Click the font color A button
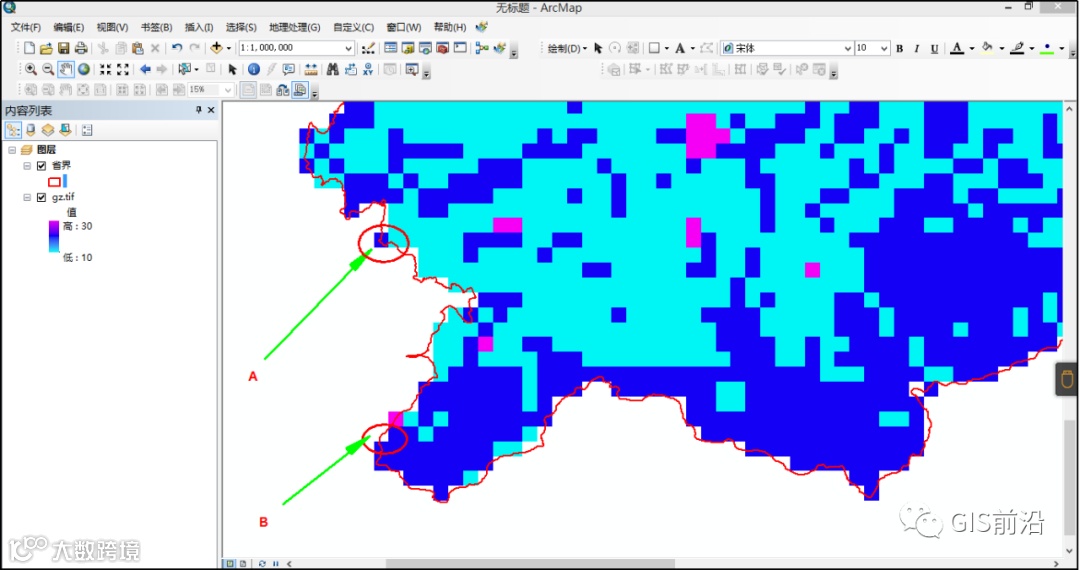This screenshot has height=570, width=1080. (957, 48)
